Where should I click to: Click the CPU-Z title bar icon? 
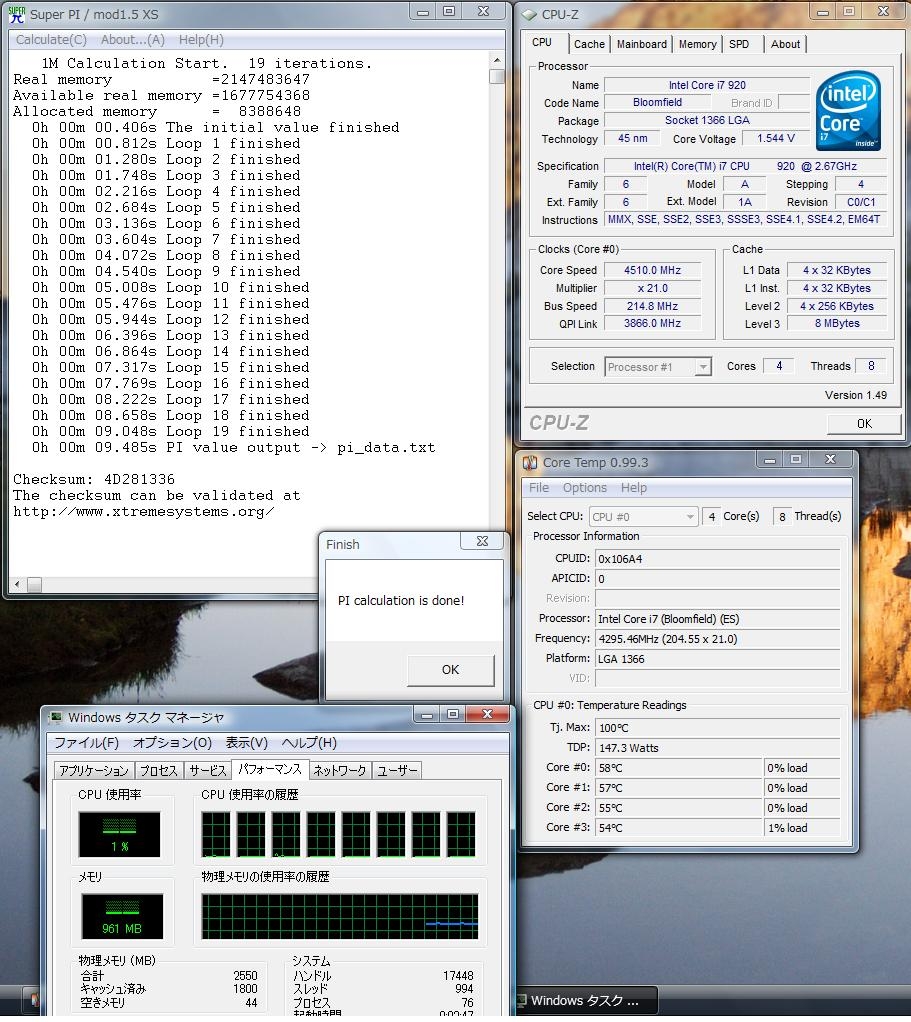click(528, 13)
